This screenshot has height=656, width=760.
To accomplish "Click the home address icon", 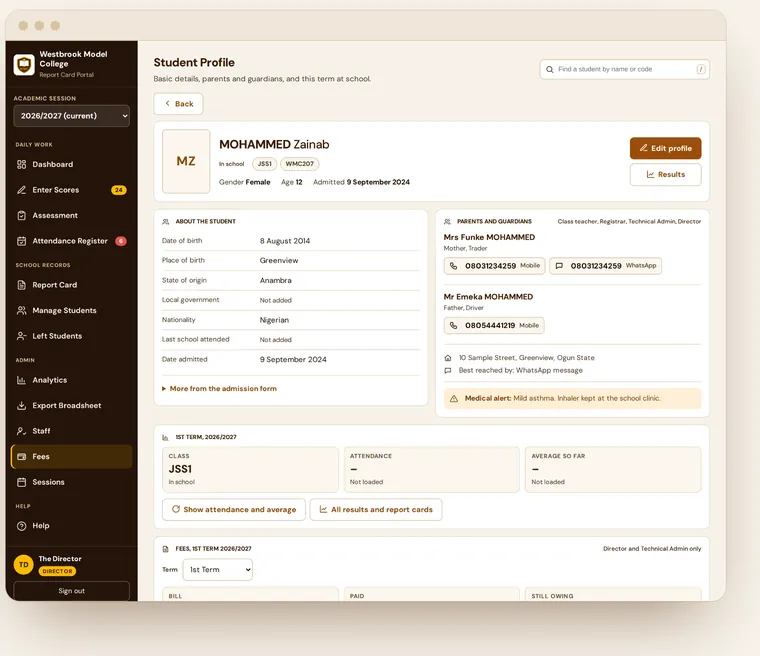I will point(448,358).
